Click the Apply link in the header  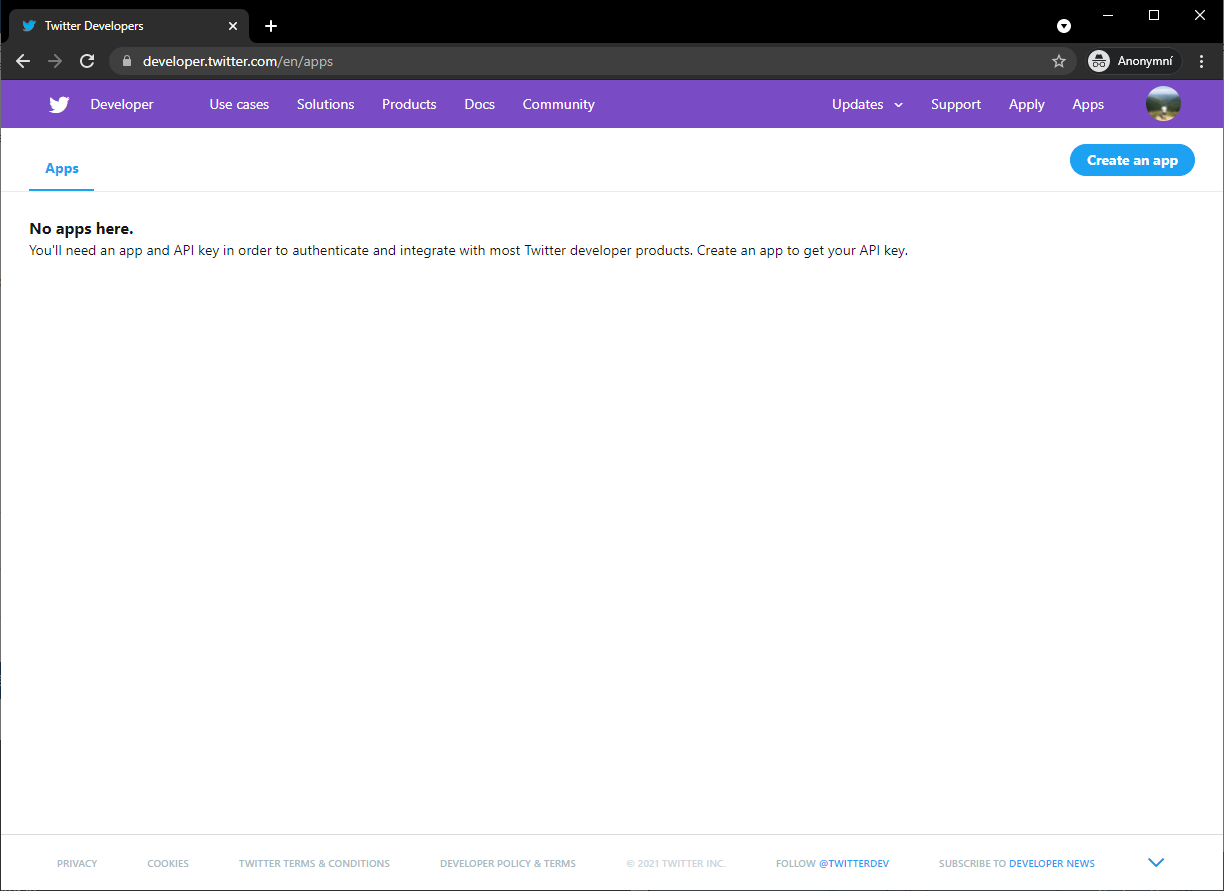pyautogui.click(x=1026, y=104)
